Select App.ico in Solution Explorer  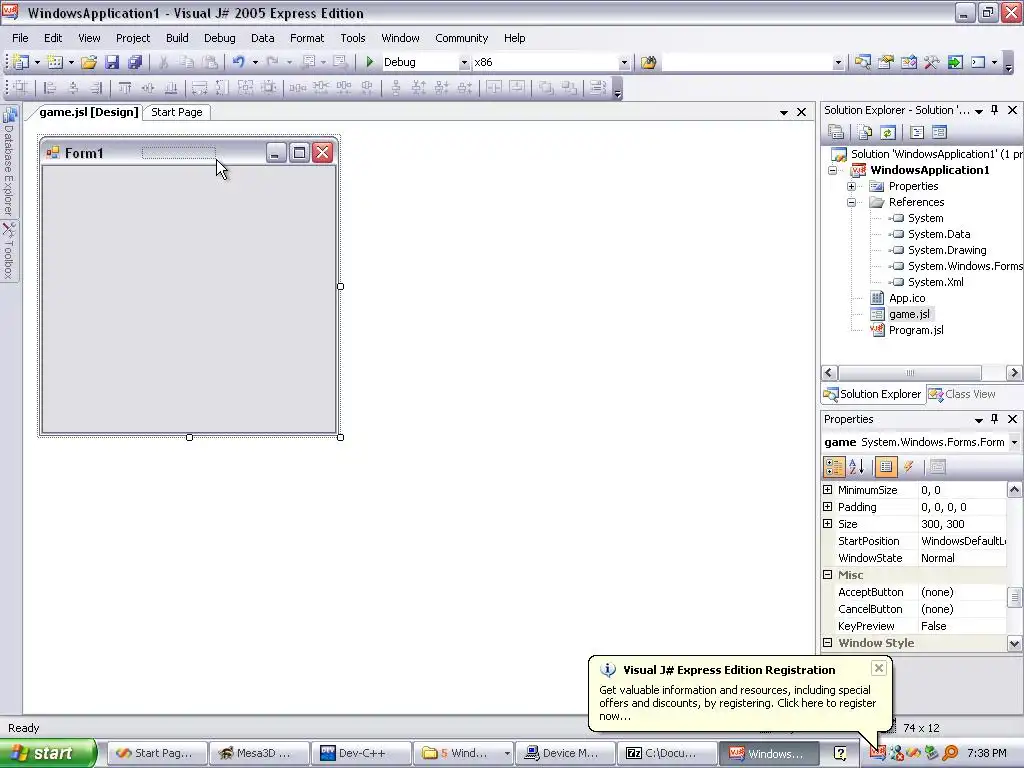pos(906,298)
